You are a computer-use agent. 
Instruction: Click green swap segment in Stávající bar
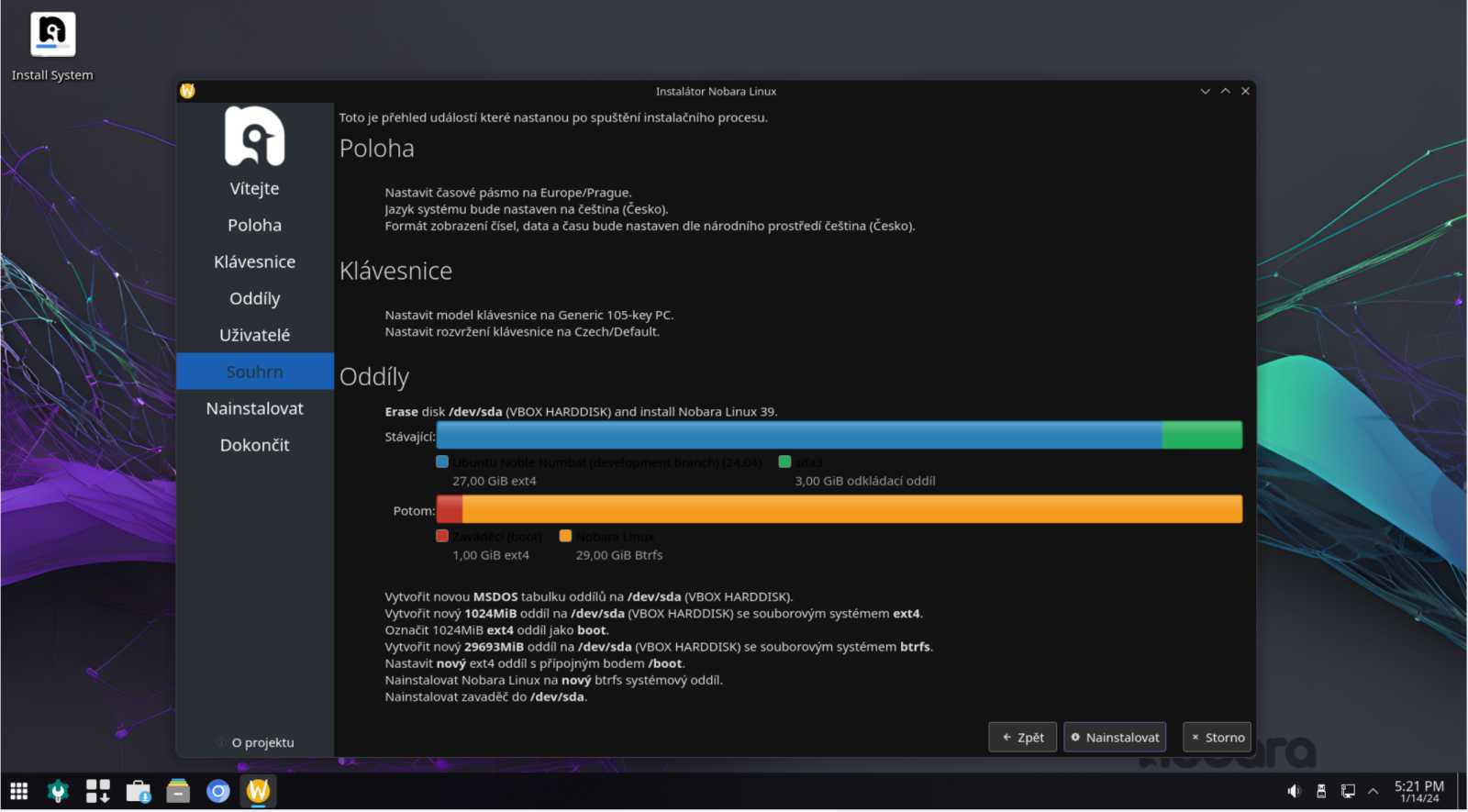pyautogui.click(x=1202, y=435)
